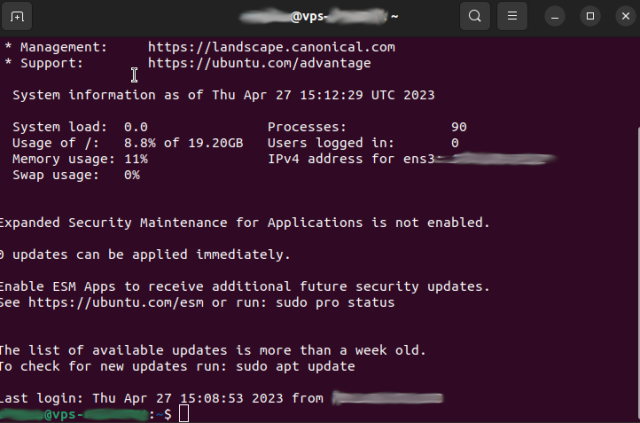Click the landscape.canonical.com URL
Viewport: 640px width, 423px height.
(x=271, y=47)
